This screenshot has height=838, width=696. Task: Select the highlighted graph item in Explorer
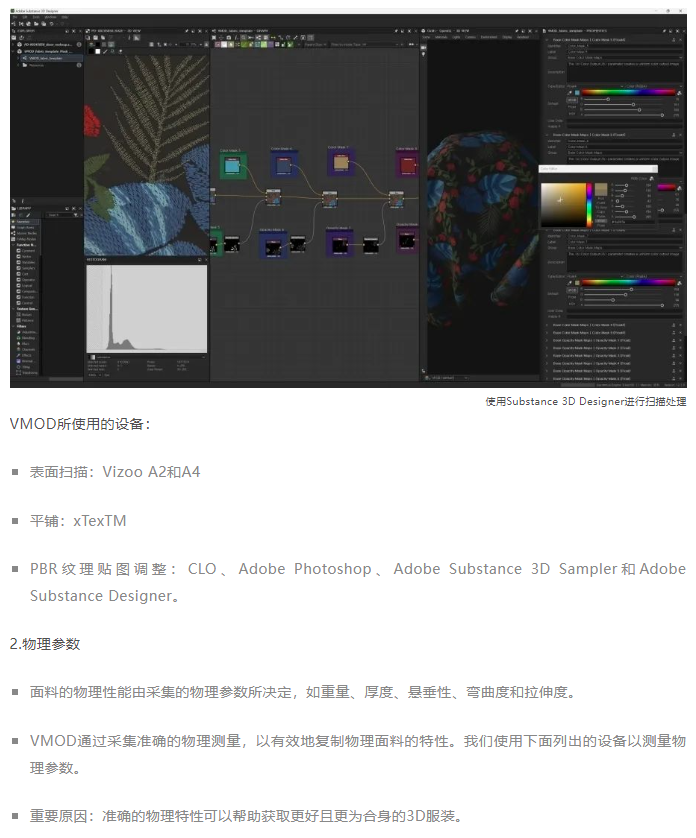pos(52,58)
